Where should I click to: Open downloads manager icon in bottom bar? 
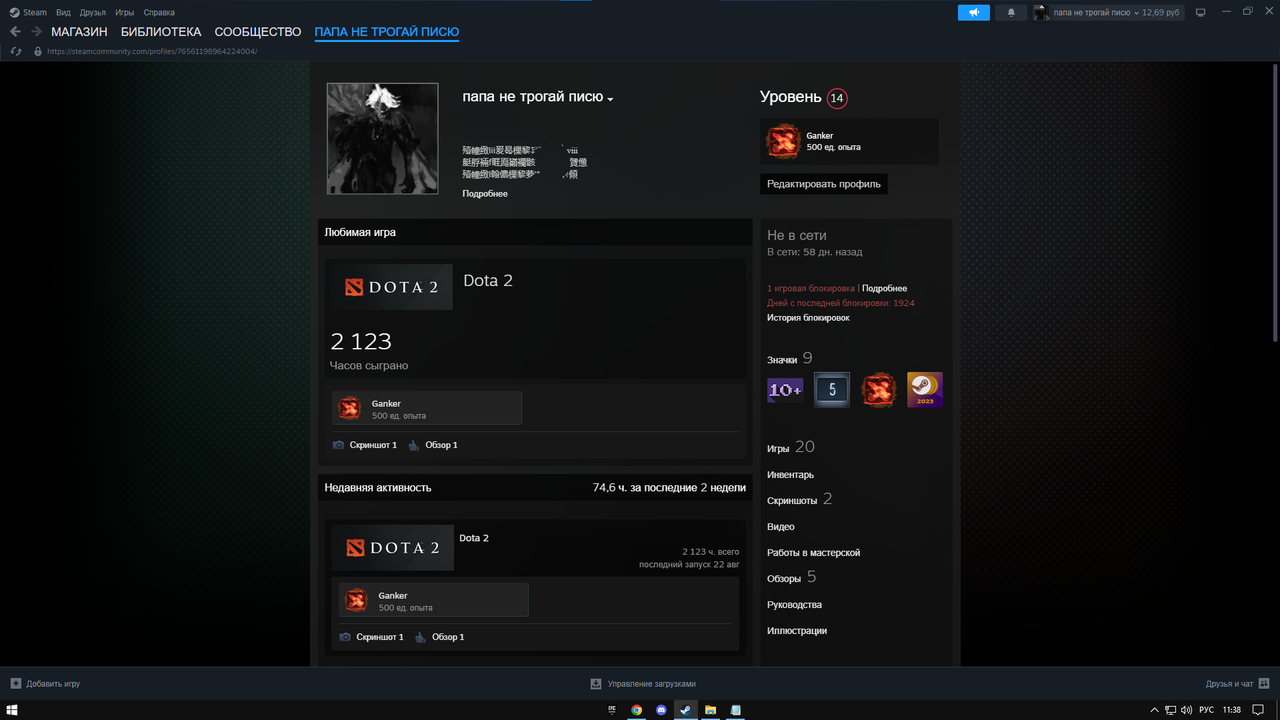tap(596, 684)
